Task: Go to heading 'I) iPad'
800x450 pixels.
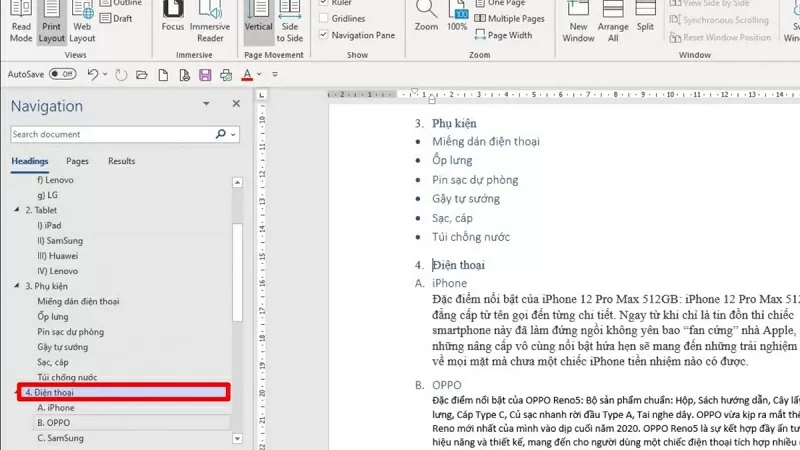Action: tap(49, 226)
